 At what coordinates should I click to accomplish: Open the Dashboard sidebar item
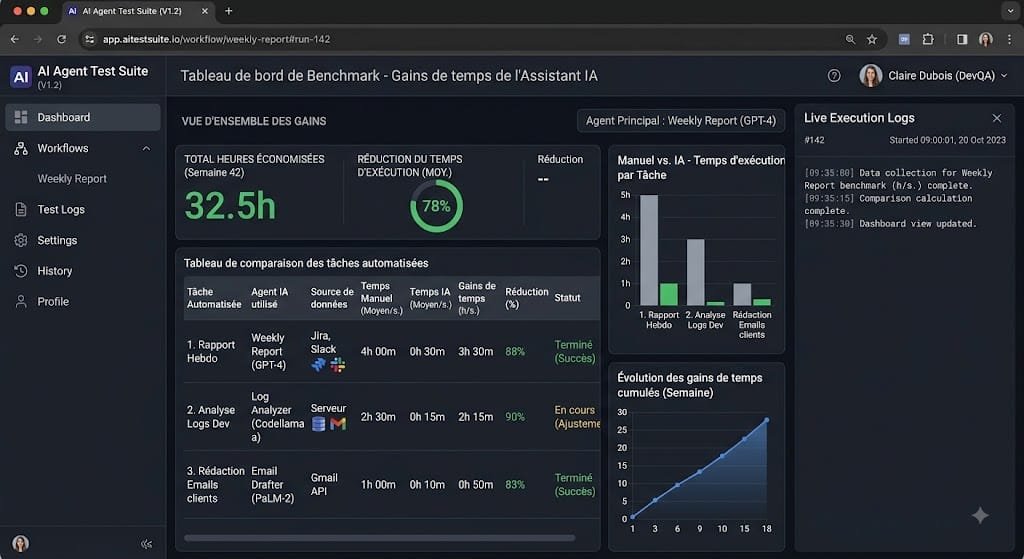pos(83,118)
